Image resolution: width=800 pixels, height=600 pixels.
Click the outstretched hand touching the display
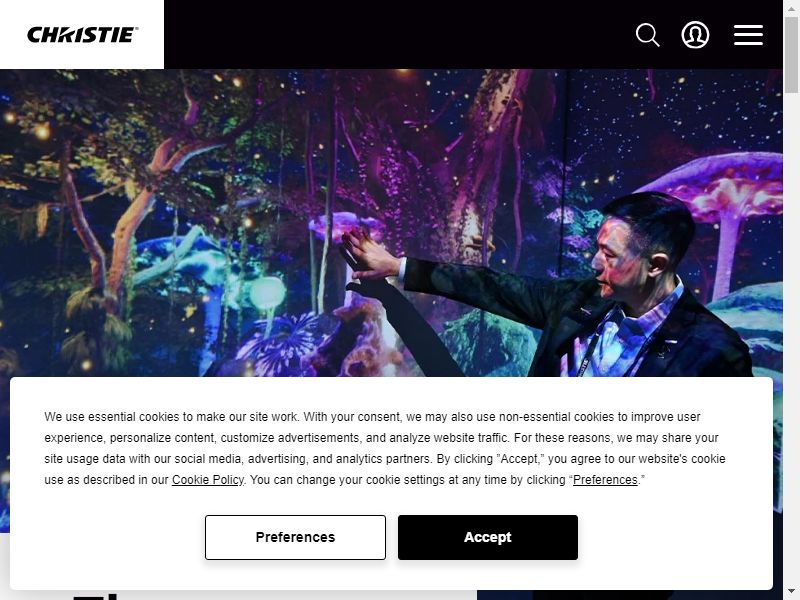pos(368,254)
